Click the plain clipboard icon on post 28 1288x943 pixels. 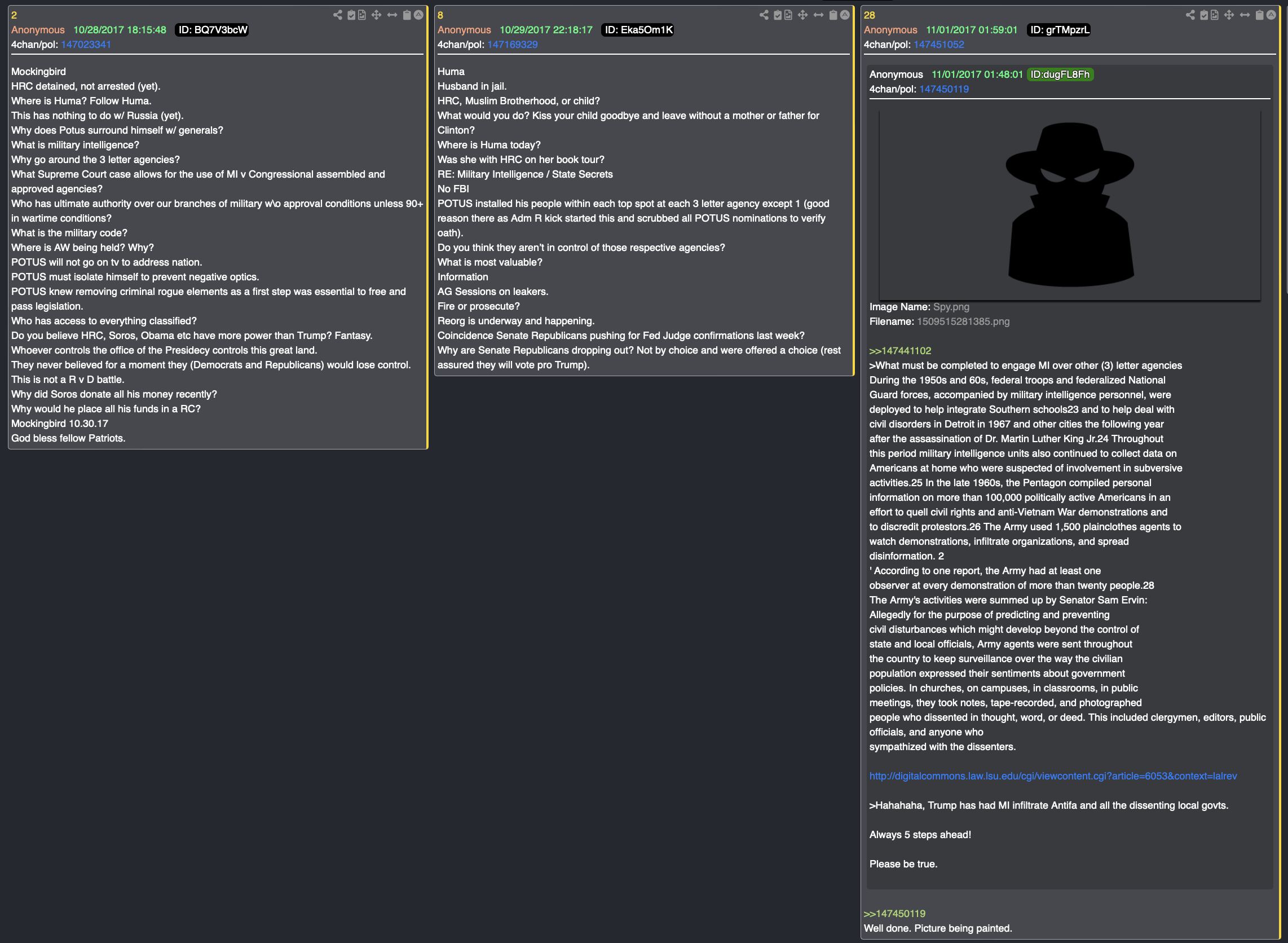click(1259, 15)
